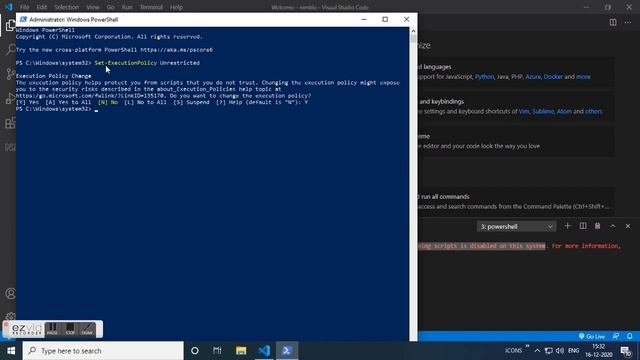
Task: Switch to Visual Studio Code on the taskbar
Action: (x=264, y=351)
